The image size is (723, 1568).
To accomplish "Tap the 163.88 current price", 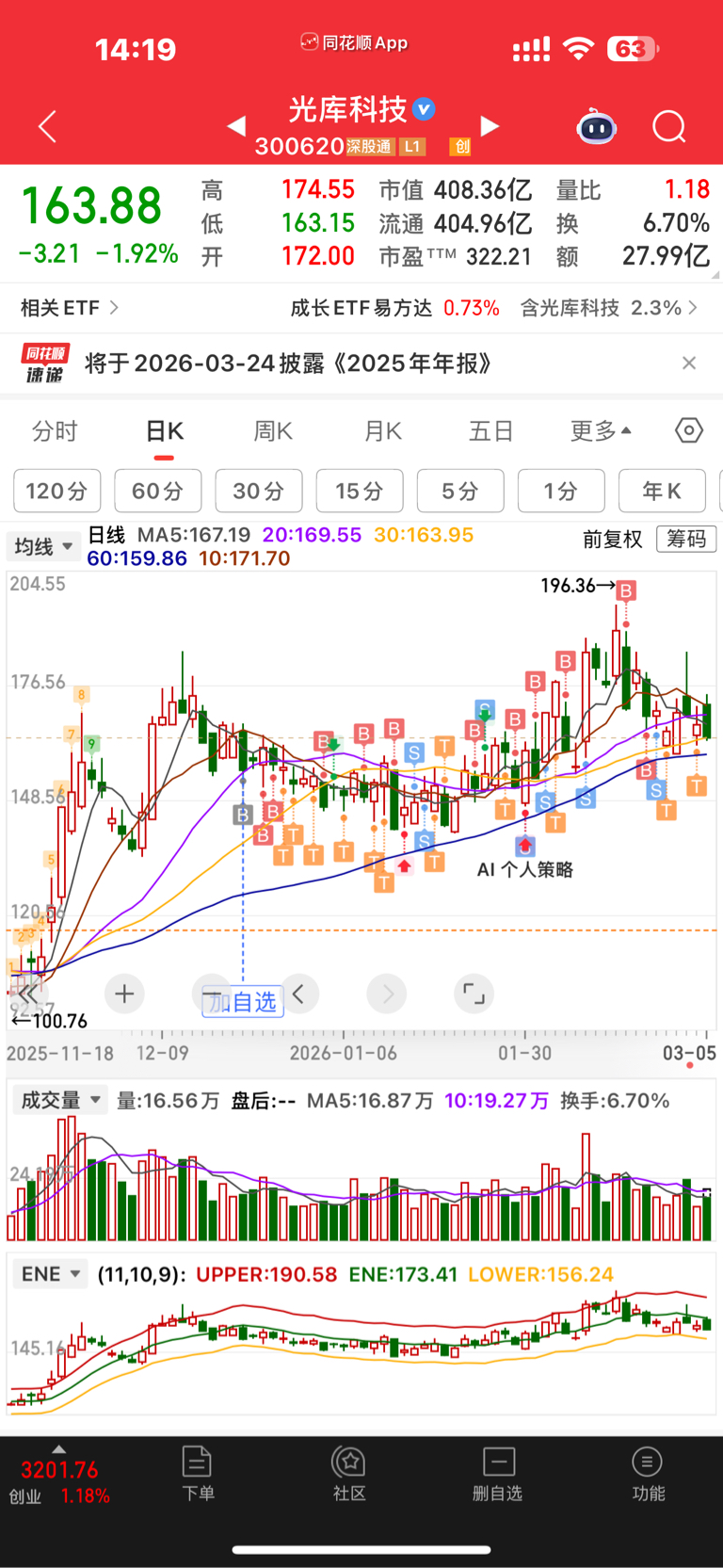I will 91,206.
